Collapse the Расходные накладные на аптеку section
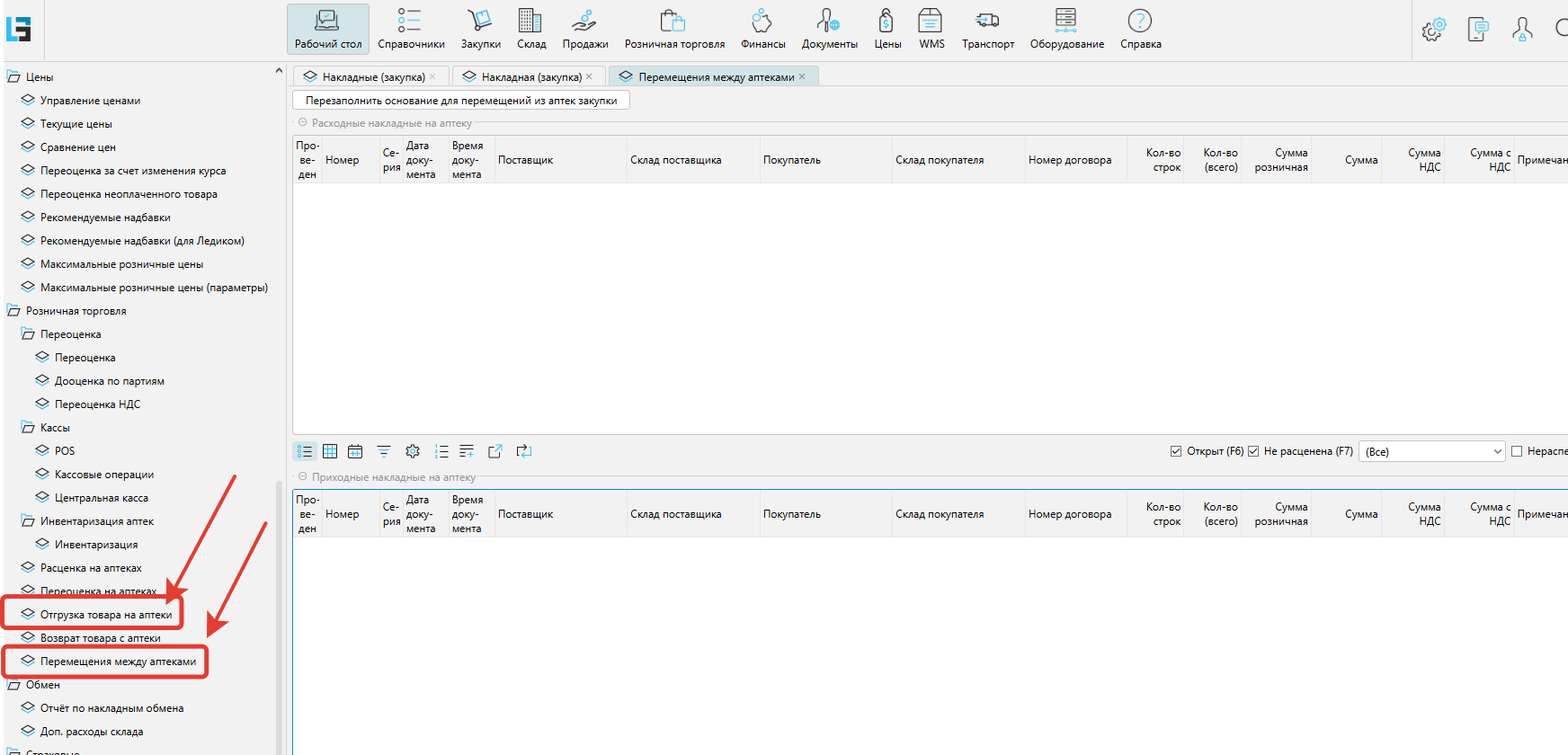1568x755 pixels. (303, 123)
